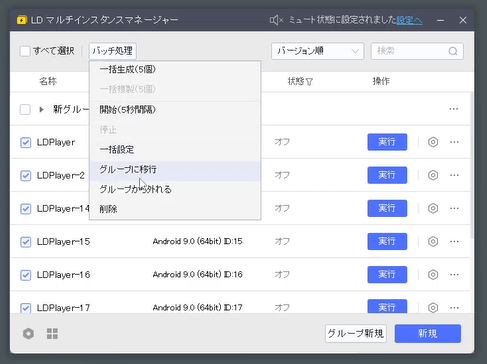The height and width of the screenshot is (364, 487).
Task: Choose 一括生成(5個) from batch menu
Action: (x=175, y=70)
